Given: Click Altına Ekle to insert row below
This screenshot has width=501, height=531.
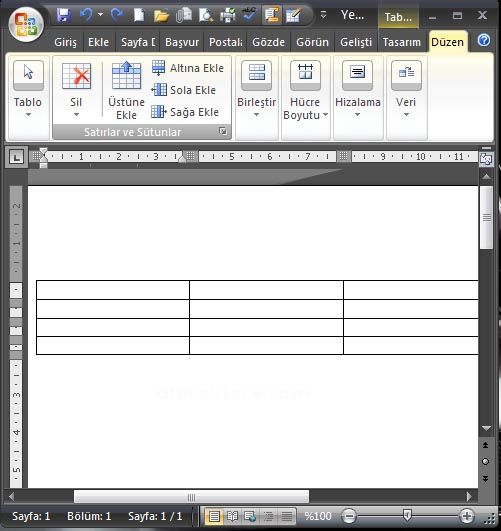Looking at the screenshot, I should click(x=188, y=68).
